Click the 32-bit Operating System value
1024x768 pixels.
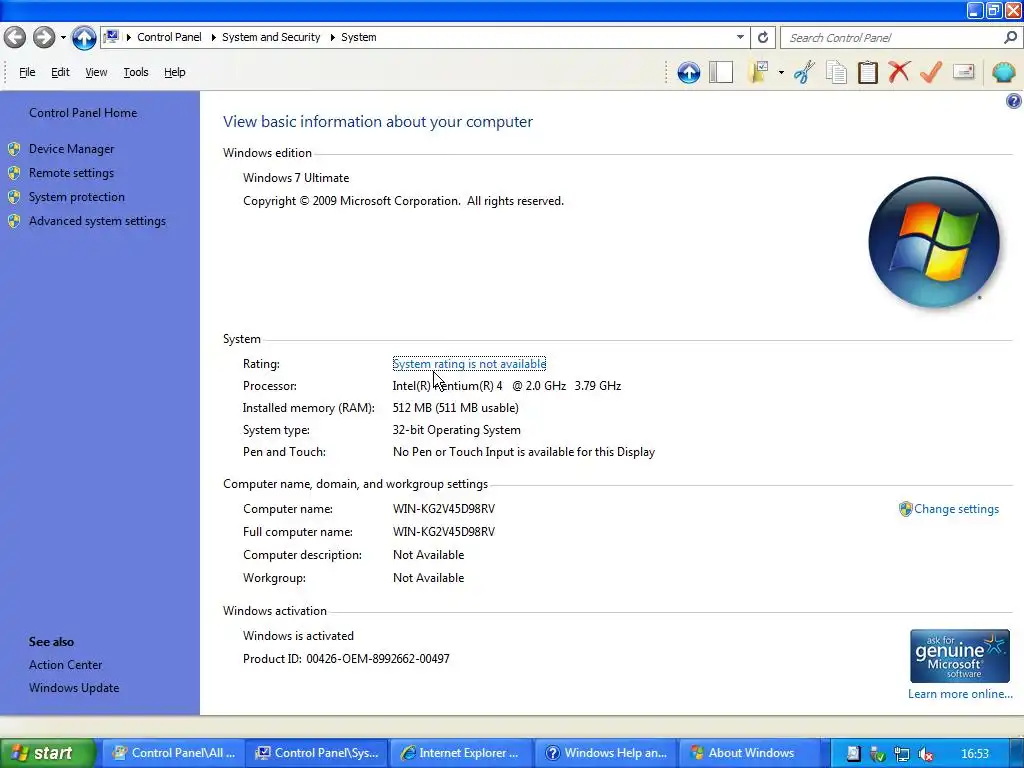(x=456, y=430)
